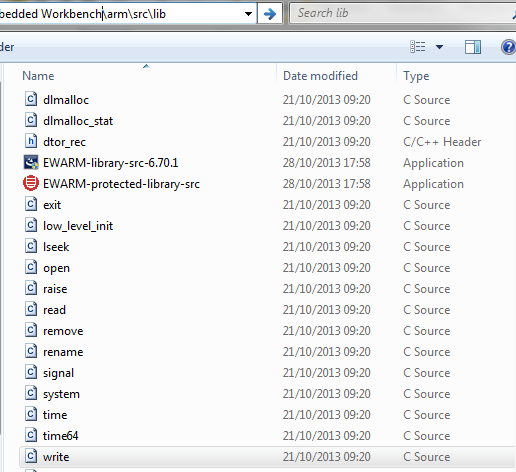Viewport: 516px width, 472px height.
Task: Select the write C source file
Action: tap(267, 457)
